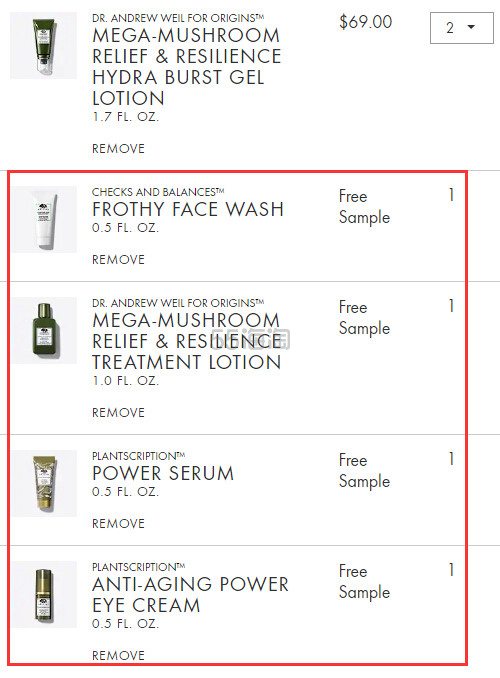
Task: Click Free Sample label beside Power Serum
Action: coord(364,471)
